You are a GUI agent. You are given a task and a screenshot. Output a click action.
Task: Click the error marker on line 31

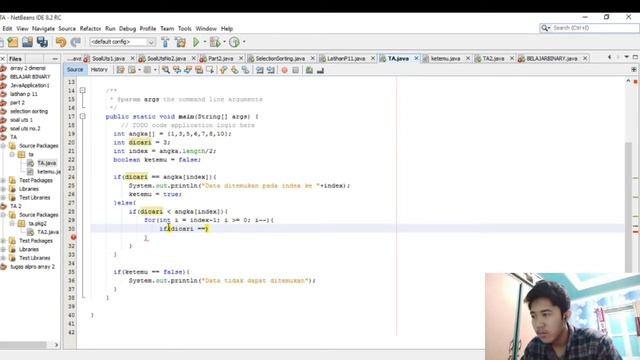[73, 237]
